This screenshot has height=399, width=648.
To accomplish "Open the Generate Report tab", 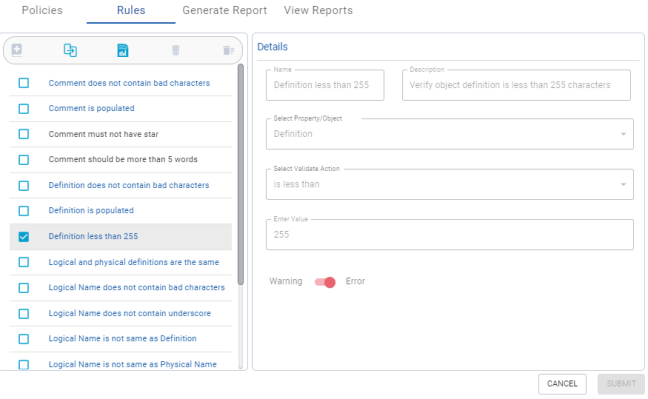I will point(225,10).
